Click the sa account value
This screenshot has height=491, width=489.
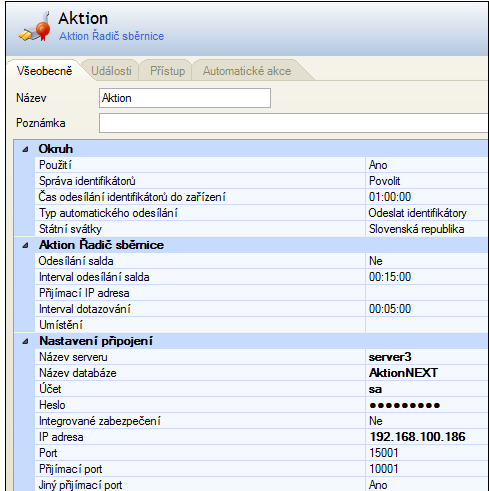point(375,389)
